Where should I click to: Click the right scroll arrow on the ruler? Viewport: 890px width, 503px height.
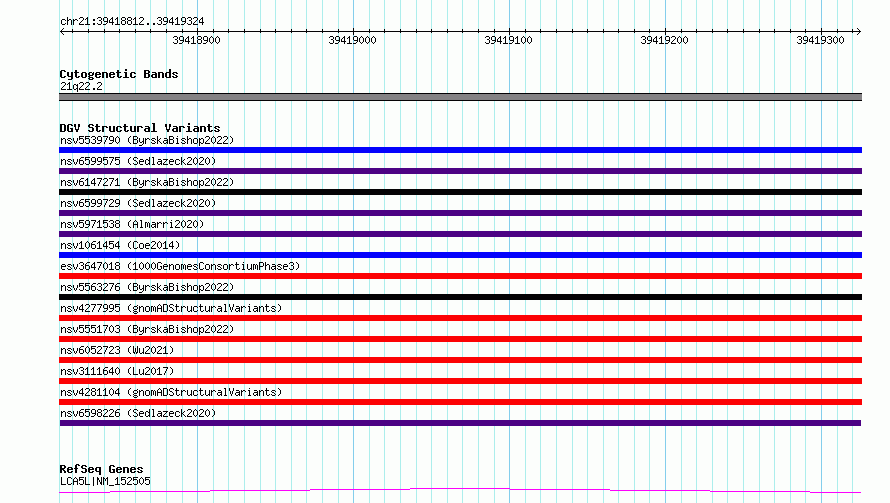tap(858, 31)
